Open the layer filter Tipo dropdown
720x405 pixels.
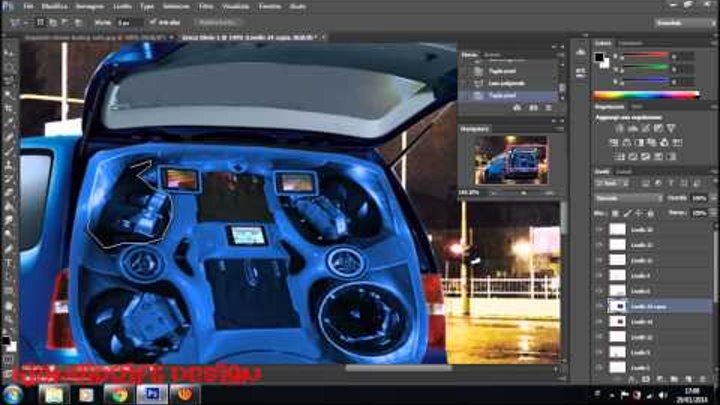[613, 183]
